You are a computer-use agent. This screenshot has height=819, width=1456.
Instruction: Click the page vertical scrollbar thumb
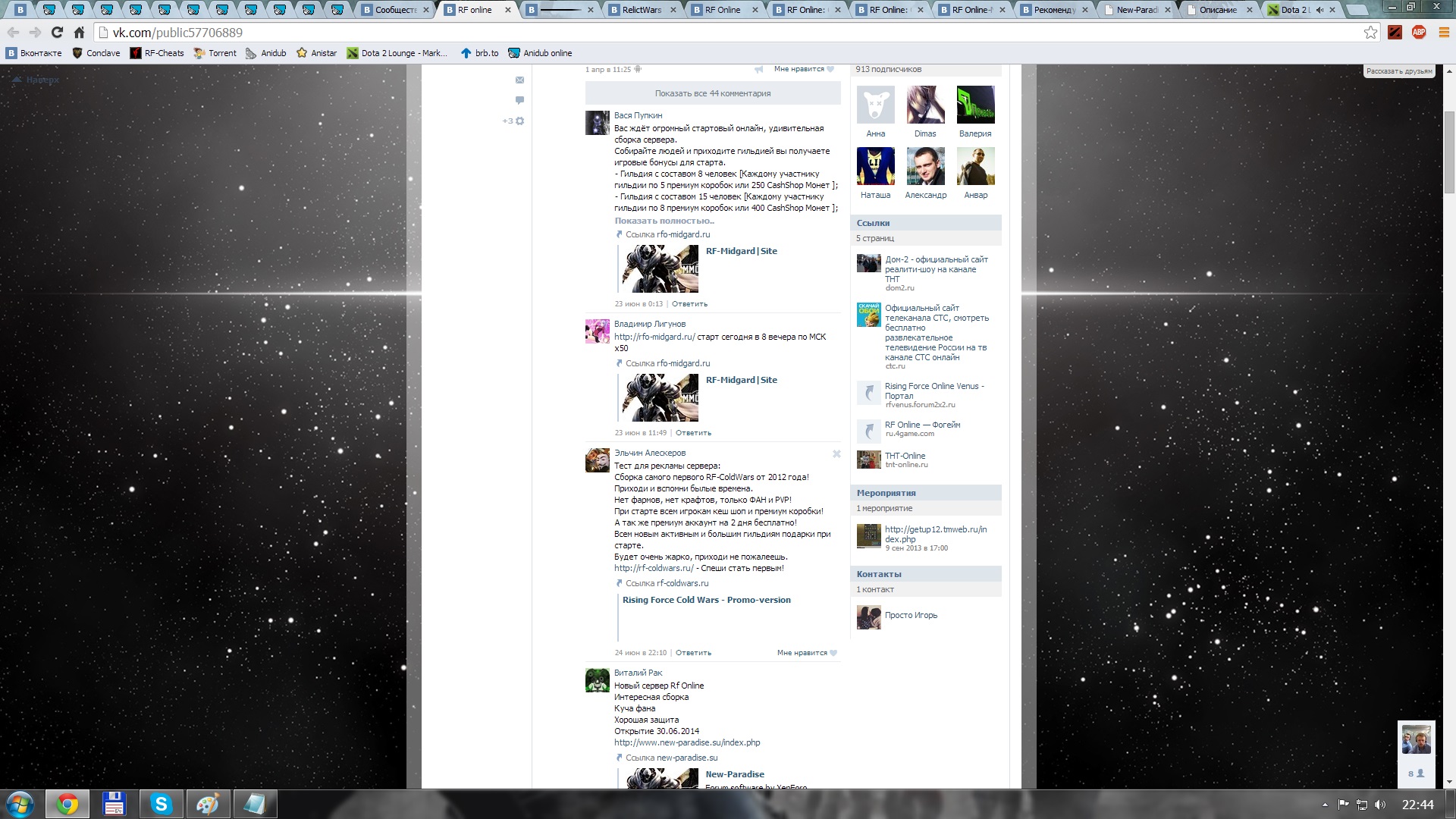click(1449, 152)
